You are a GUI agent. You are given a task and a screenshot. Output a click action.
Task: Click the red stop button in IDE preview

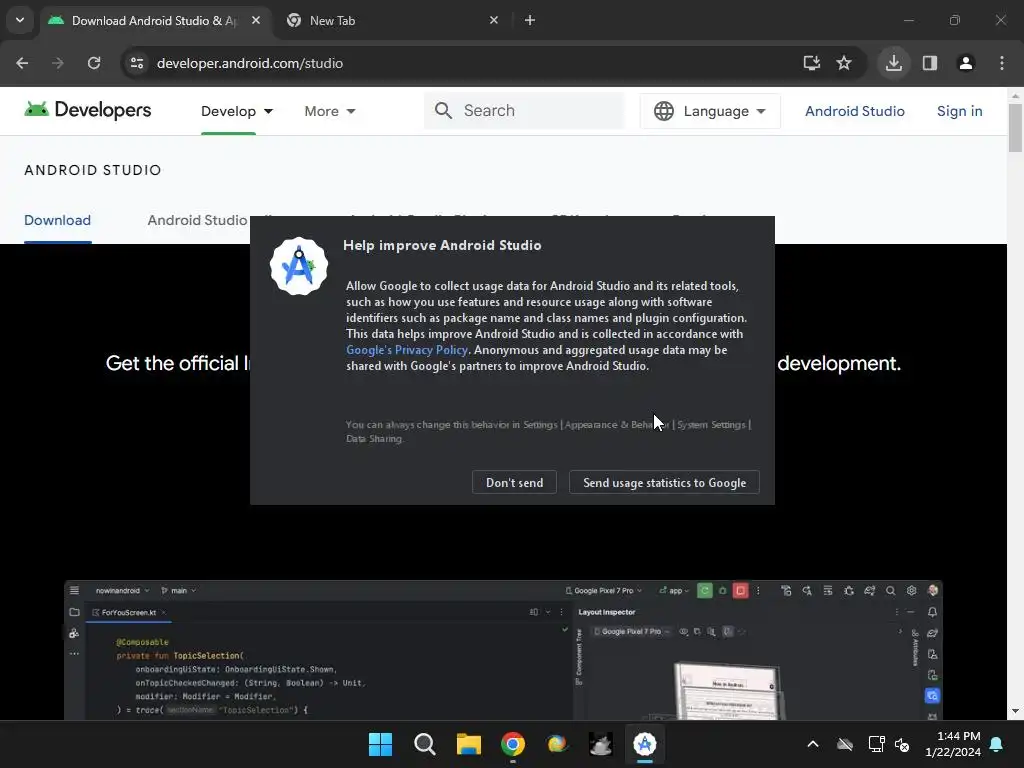741,590
